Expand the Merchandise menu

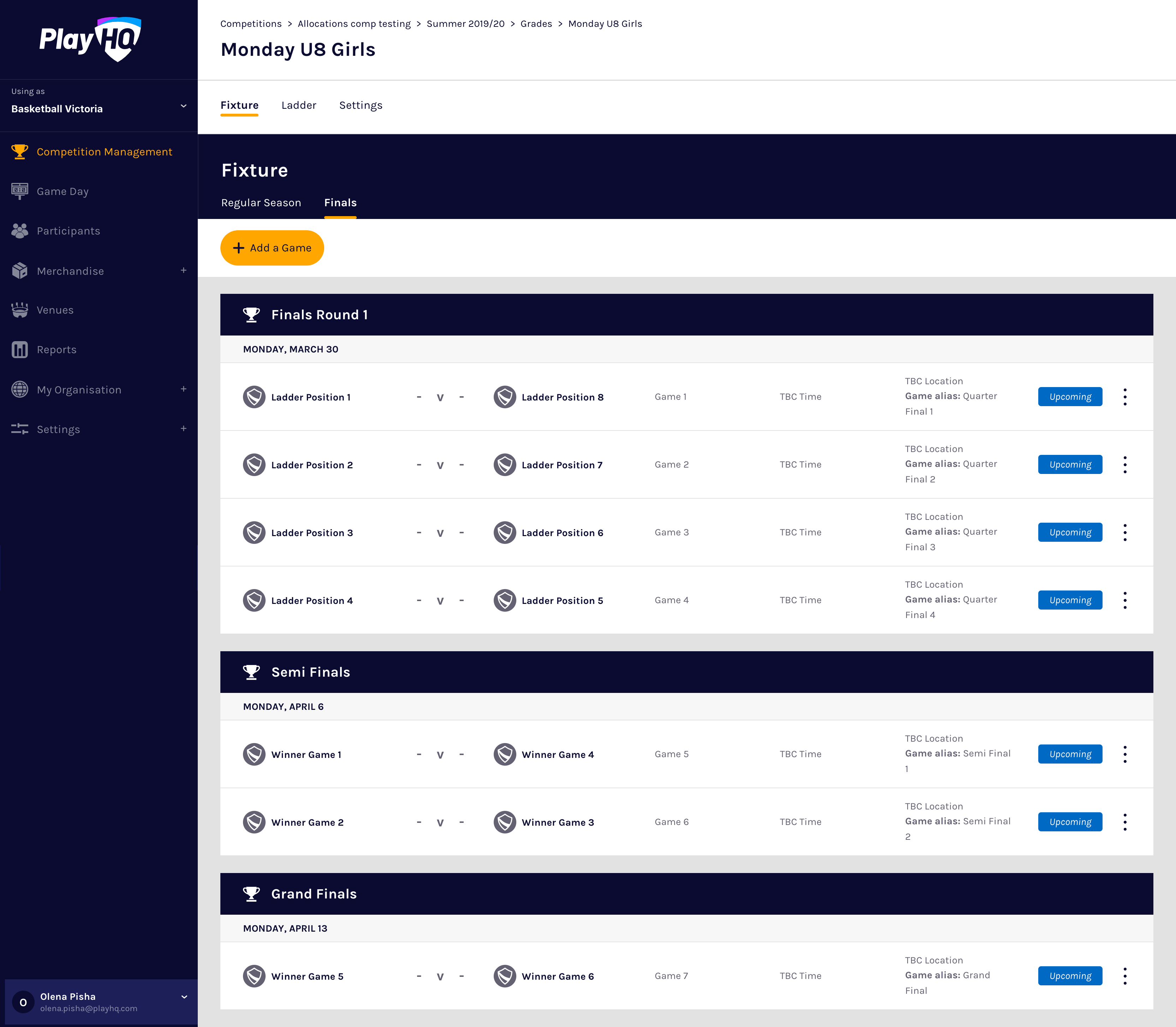[183, 271]
